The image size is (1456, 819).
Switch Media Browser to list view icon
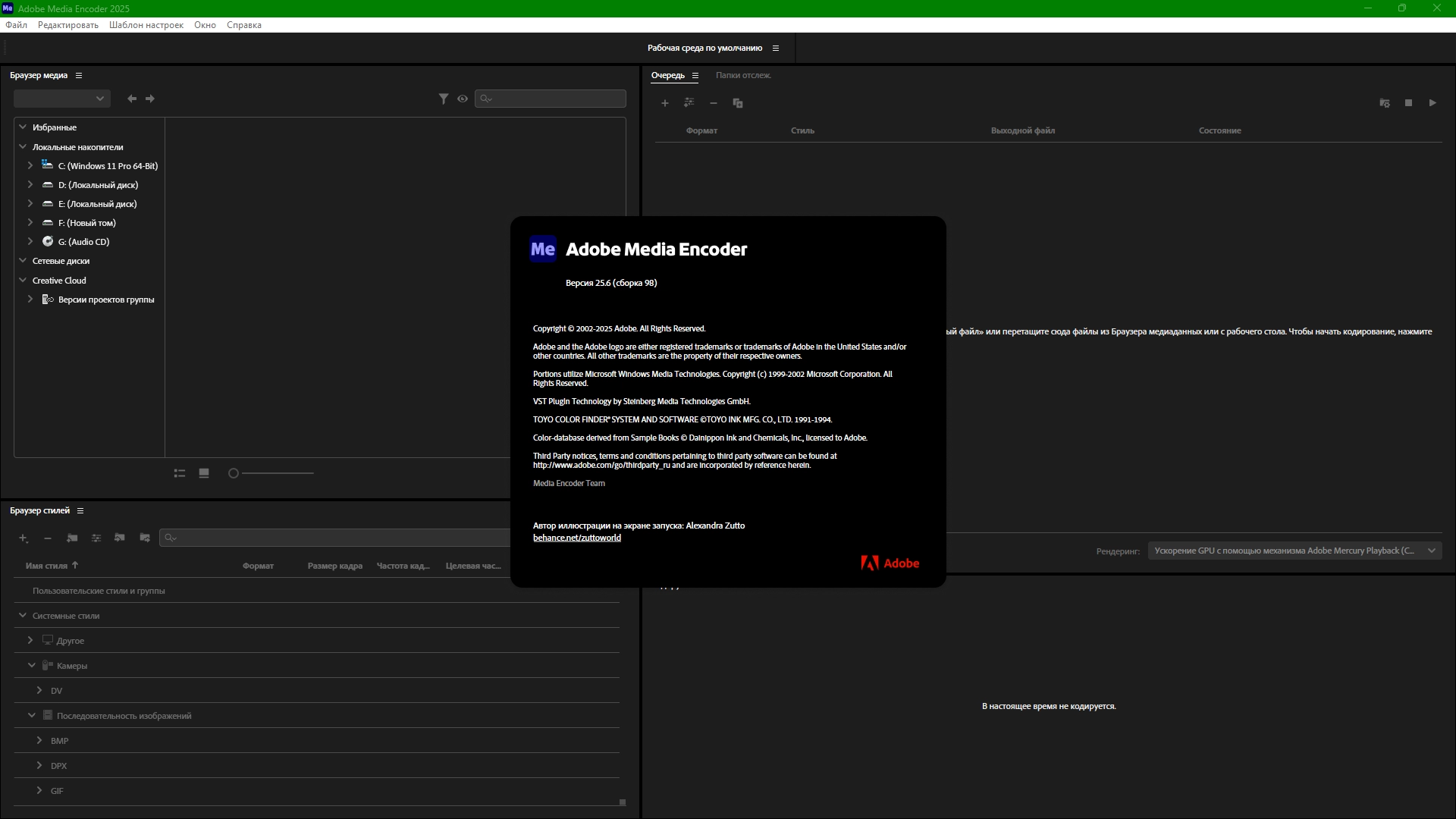pos(180,473)
